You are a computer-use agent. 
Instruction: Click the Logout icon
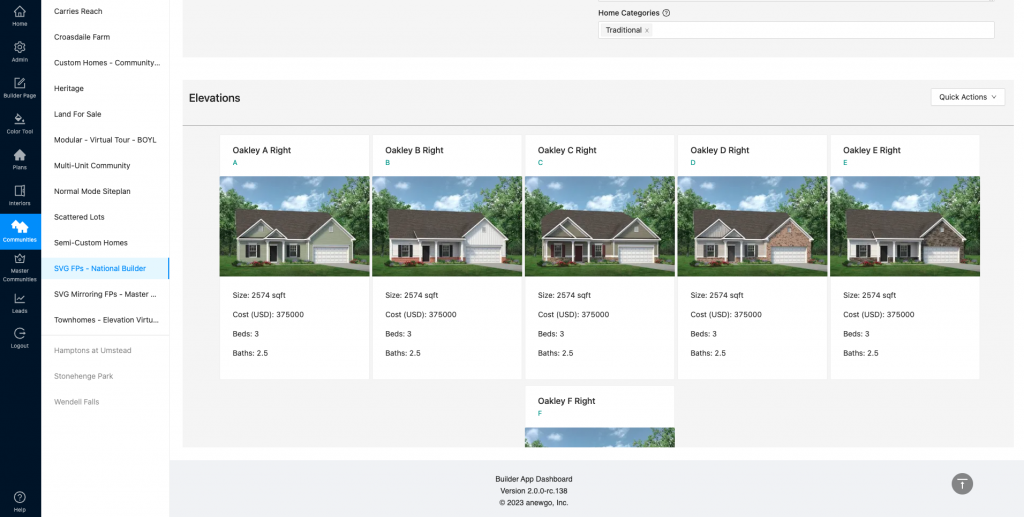pyautogui.click(x=20, y=333)
